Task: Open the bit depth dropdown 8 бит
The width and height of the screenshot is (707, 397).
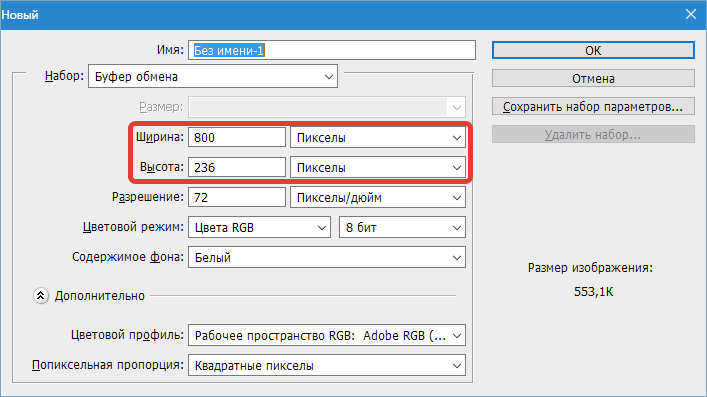Action: click(402, 227)
